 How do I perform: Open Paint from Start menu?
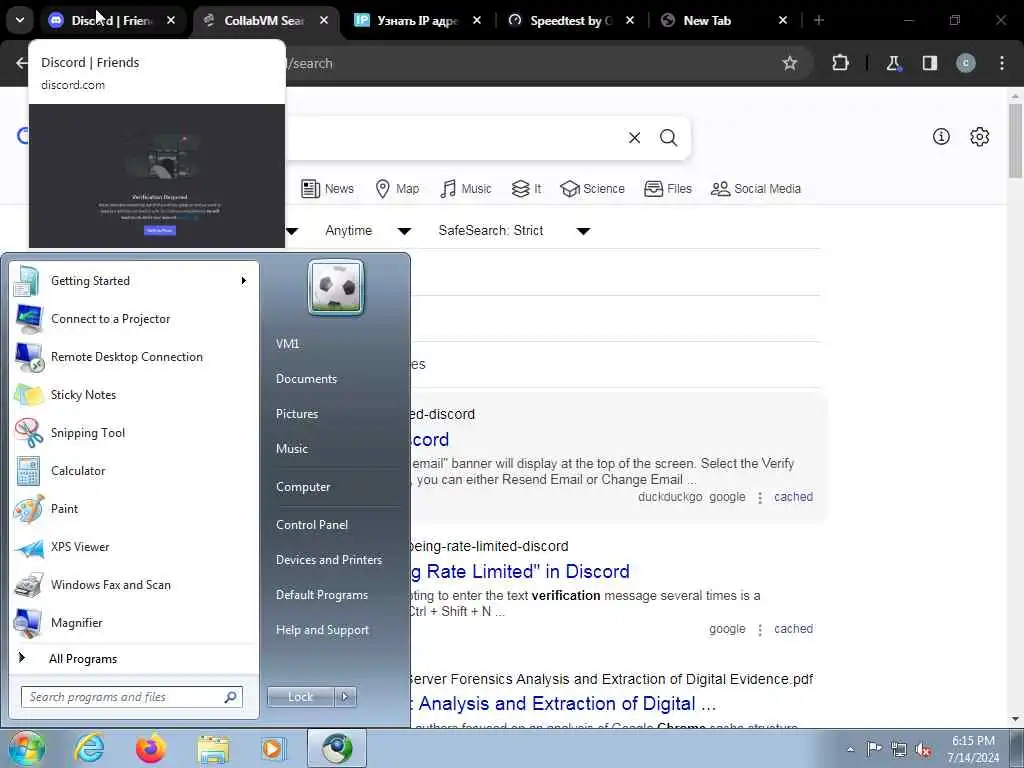click(x=134, y=509)
